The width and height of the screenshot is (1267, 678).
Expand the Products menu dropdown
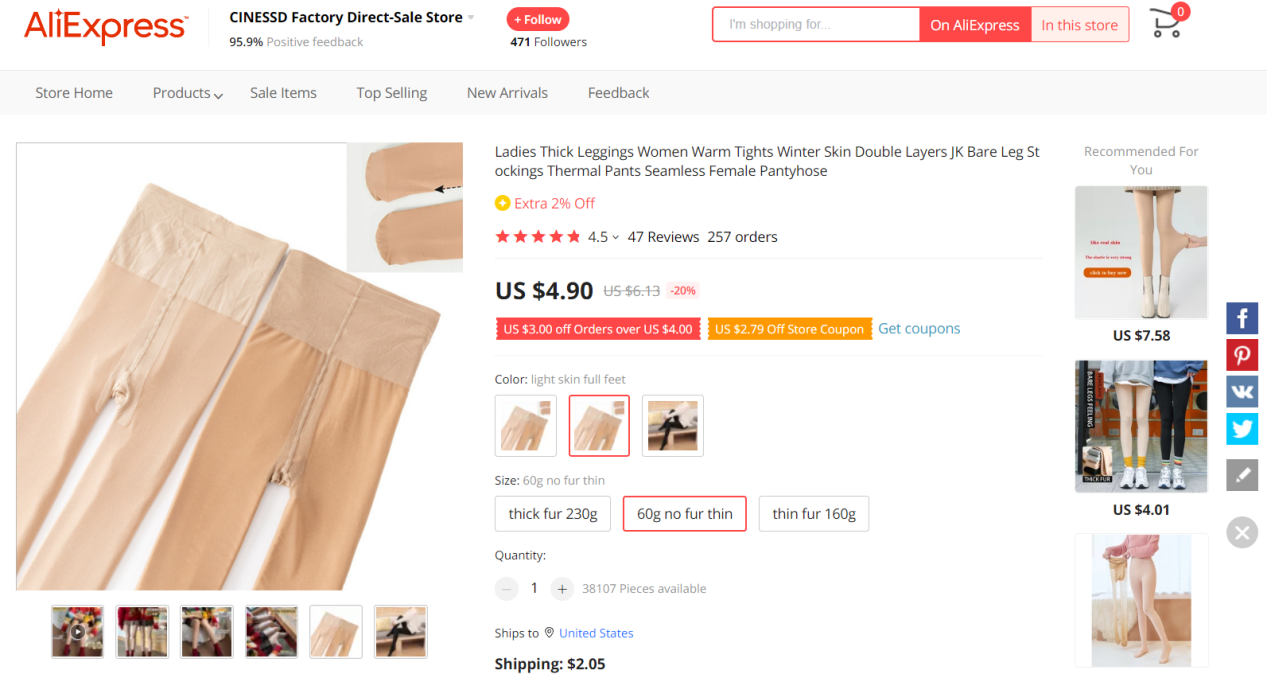187,93
